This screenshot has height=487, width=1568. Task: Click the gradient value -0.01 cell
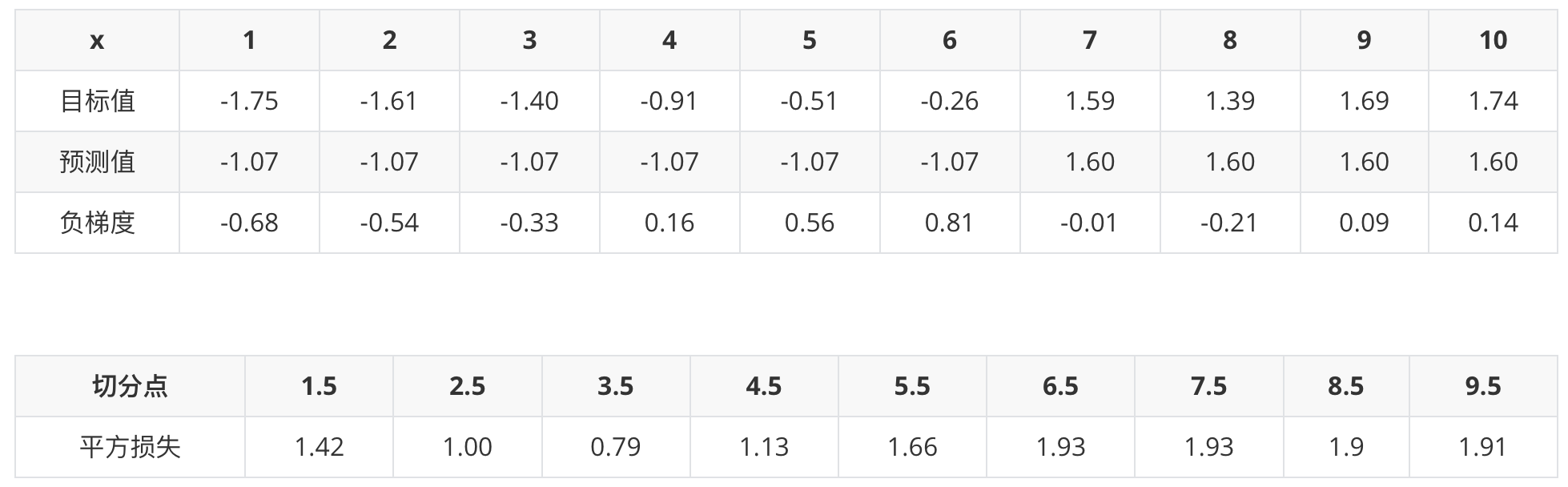[1089, 223]
